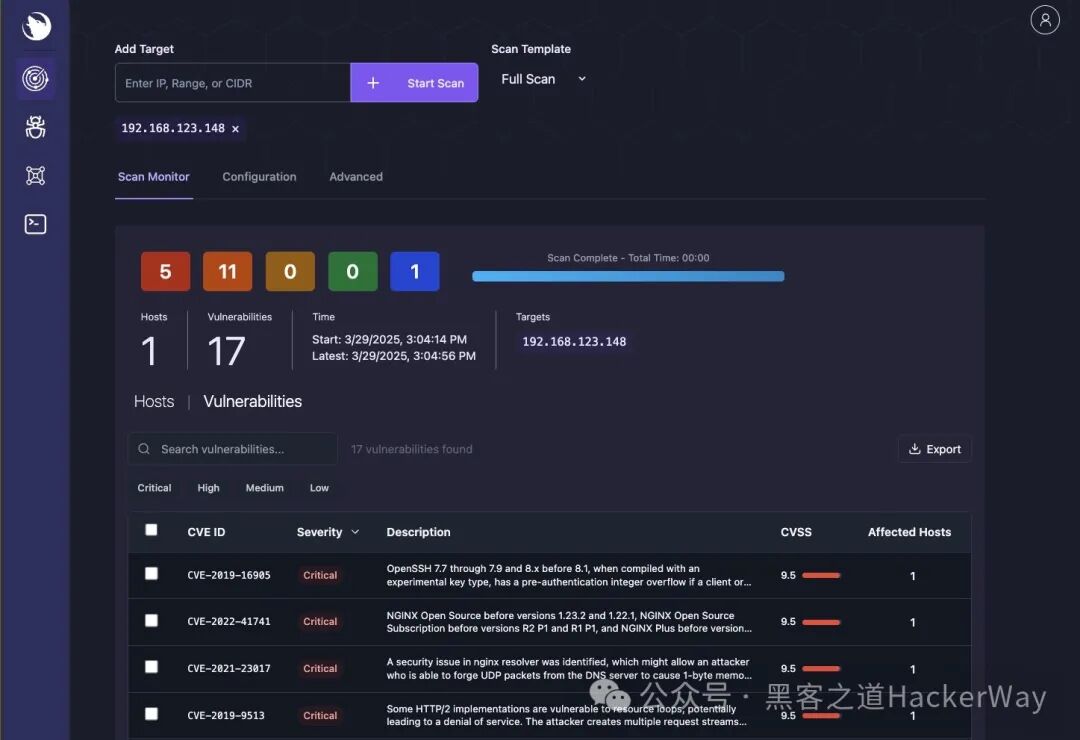
Task: Check the CVE-2019-16905 row checkbox
Action: point(152,574)
